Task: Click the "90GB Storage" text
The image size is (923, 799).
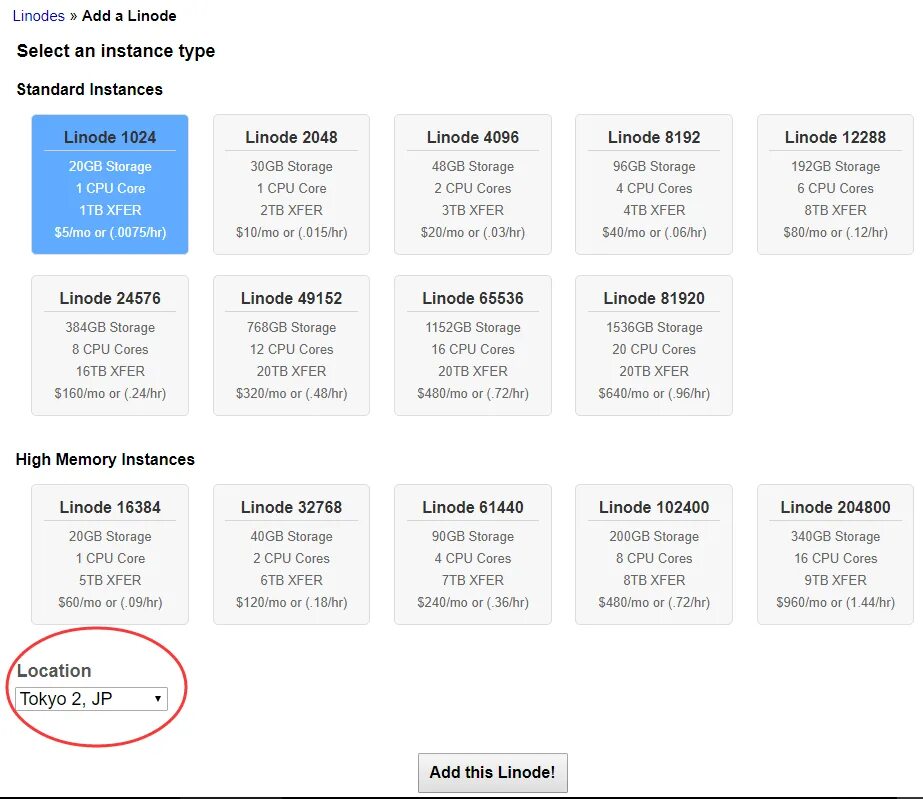Action: tap(473, 536)
